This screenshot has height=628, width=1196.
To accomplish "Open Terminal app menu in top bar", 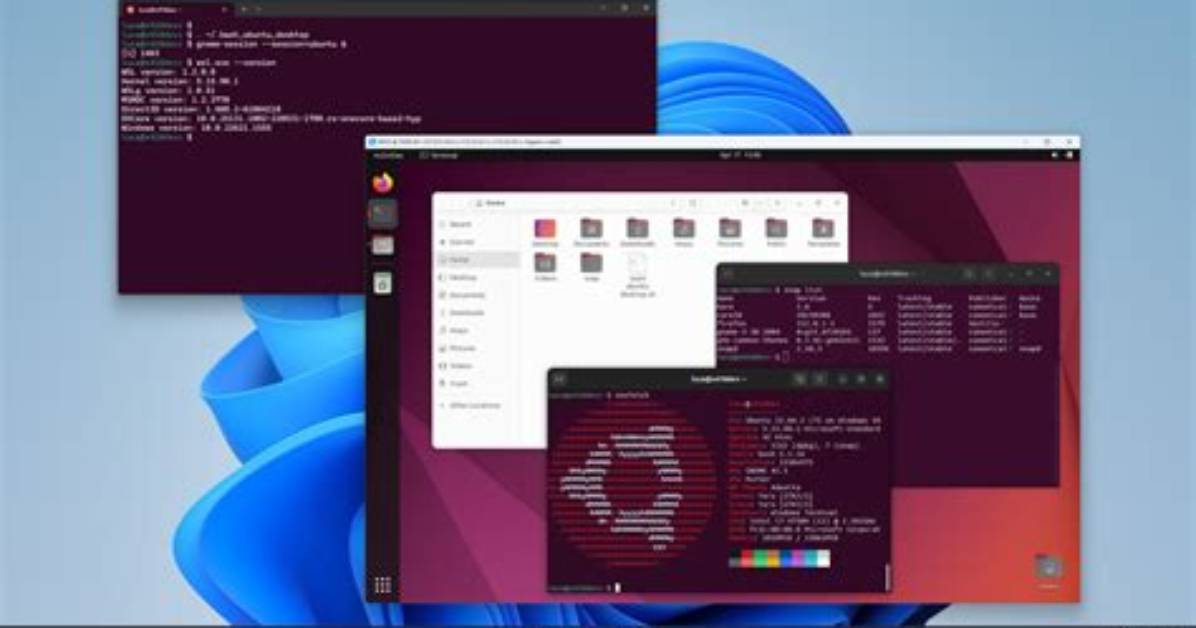I will [439, 155].
